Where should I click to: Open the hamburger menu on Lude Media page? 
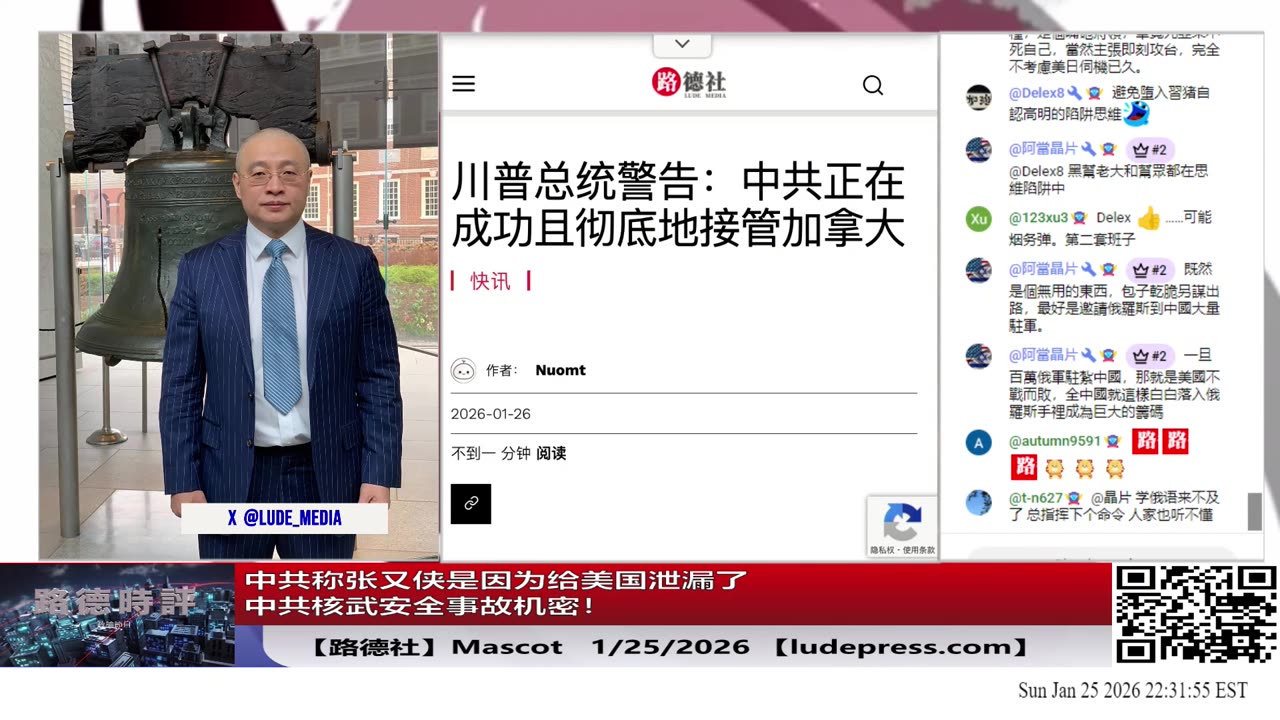tap(463, 84)
